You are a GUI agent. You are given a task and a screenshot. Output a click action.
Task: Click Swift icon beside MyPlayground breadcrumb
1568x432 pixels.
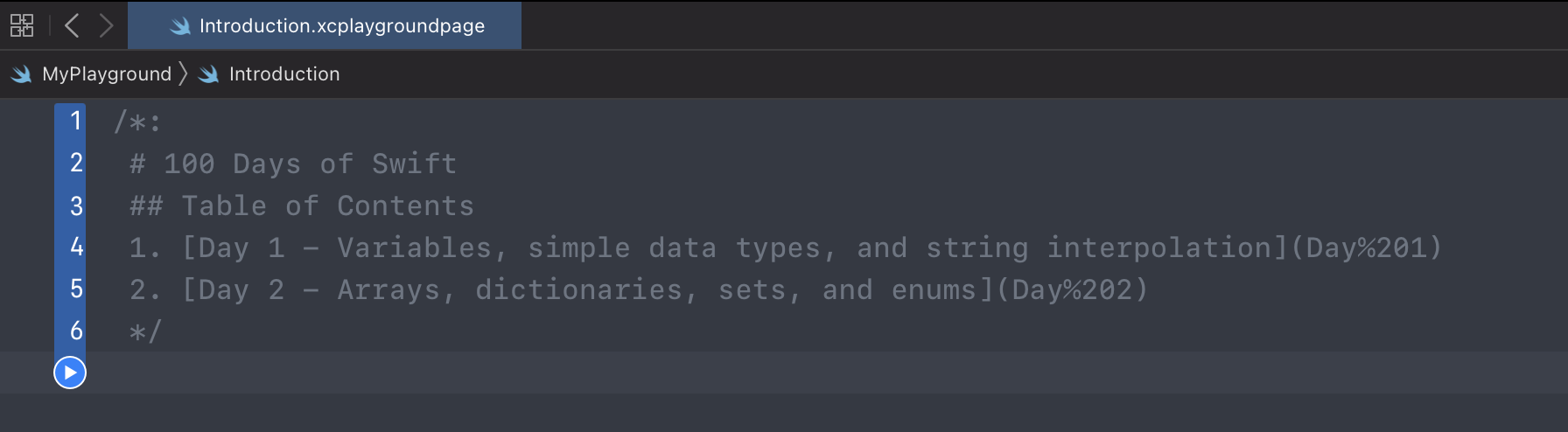pos(22,74)
